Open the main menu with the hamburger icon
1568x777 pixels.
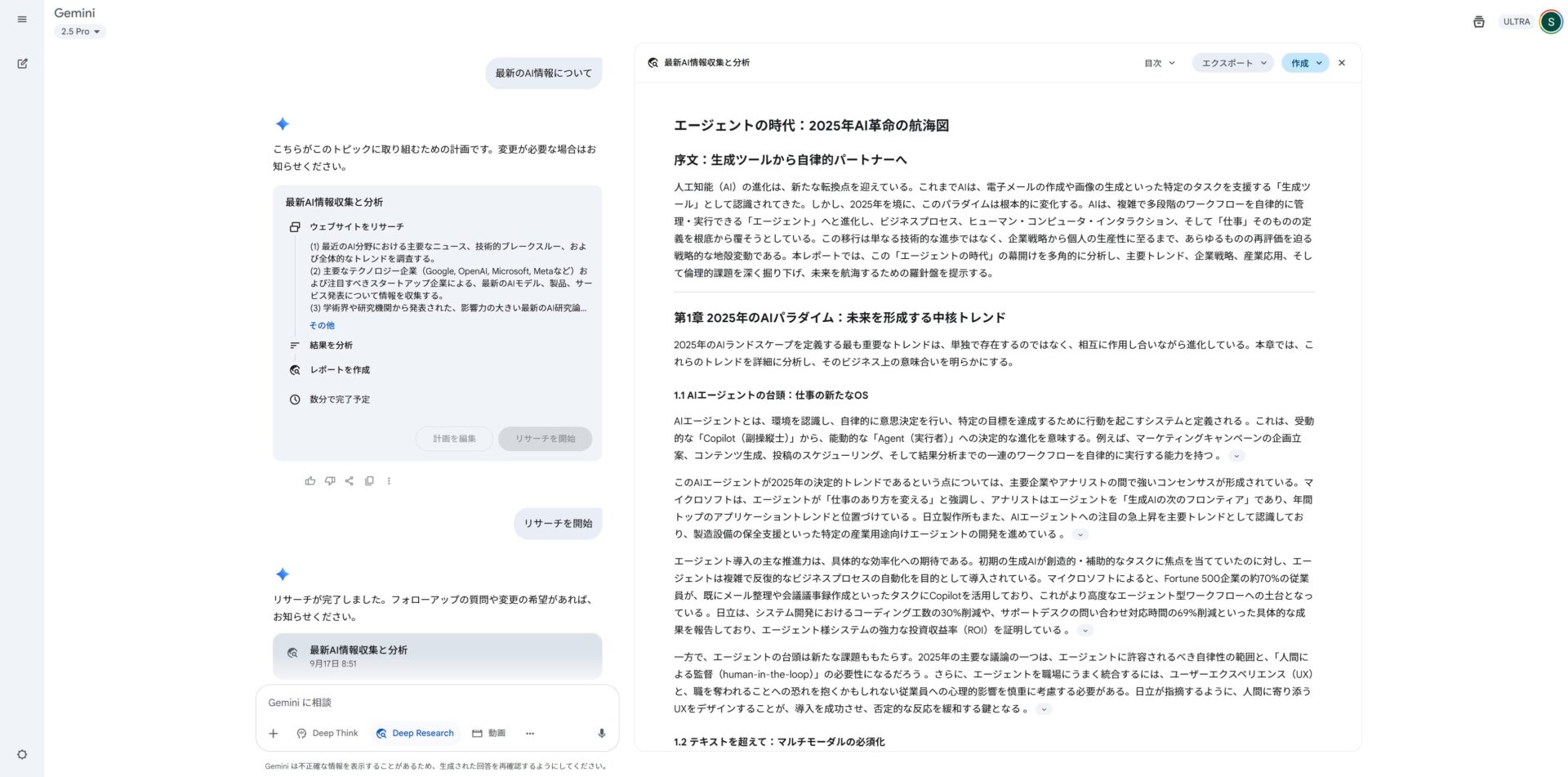pyautogui.click(x=22, y=19)
